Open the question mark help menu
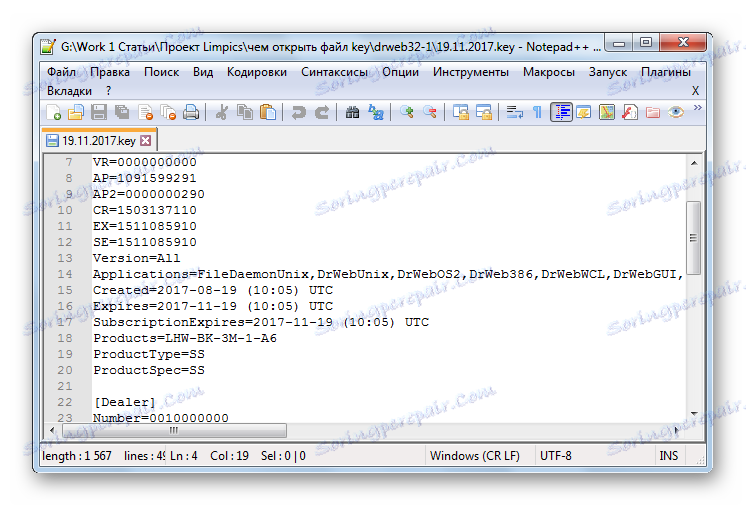The height and width of the screenshot is (506, 746). tap(108, 91)
